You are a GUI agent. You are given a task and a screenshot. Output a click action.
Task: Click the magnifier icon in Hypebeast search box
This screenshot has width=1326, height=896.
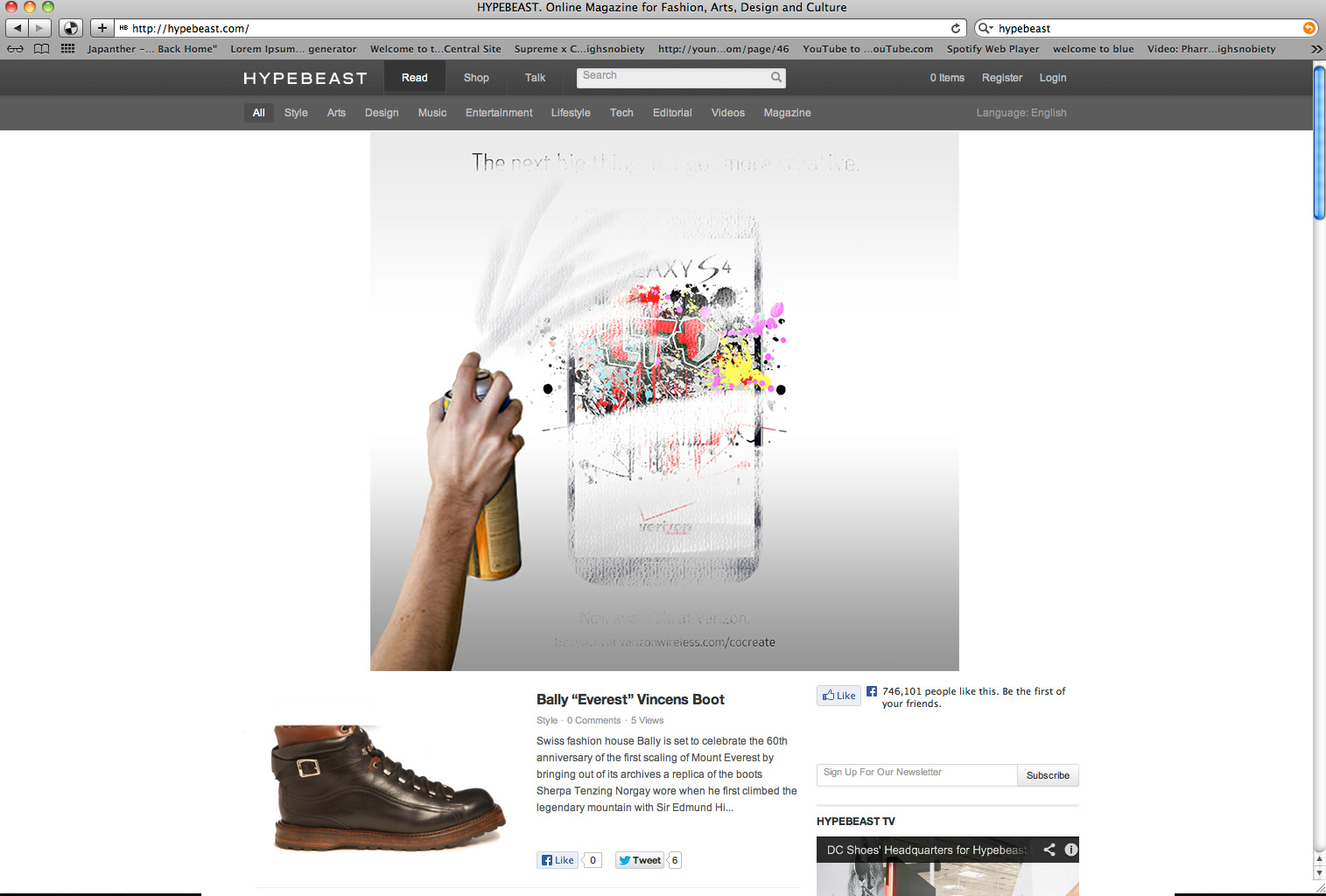(775, 77)
